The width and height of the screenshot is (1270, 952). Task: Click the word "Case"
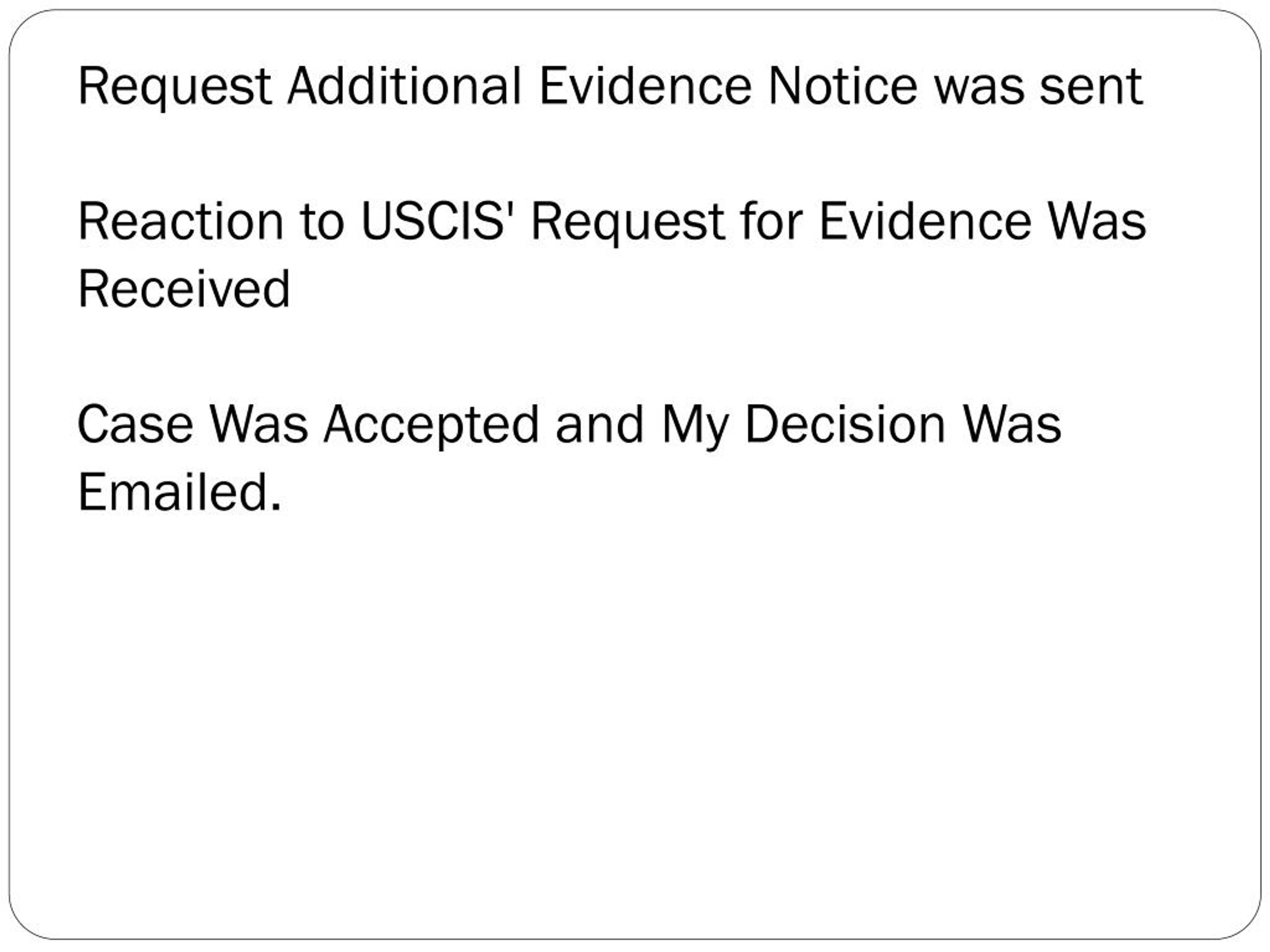click(x=135, y=424)
